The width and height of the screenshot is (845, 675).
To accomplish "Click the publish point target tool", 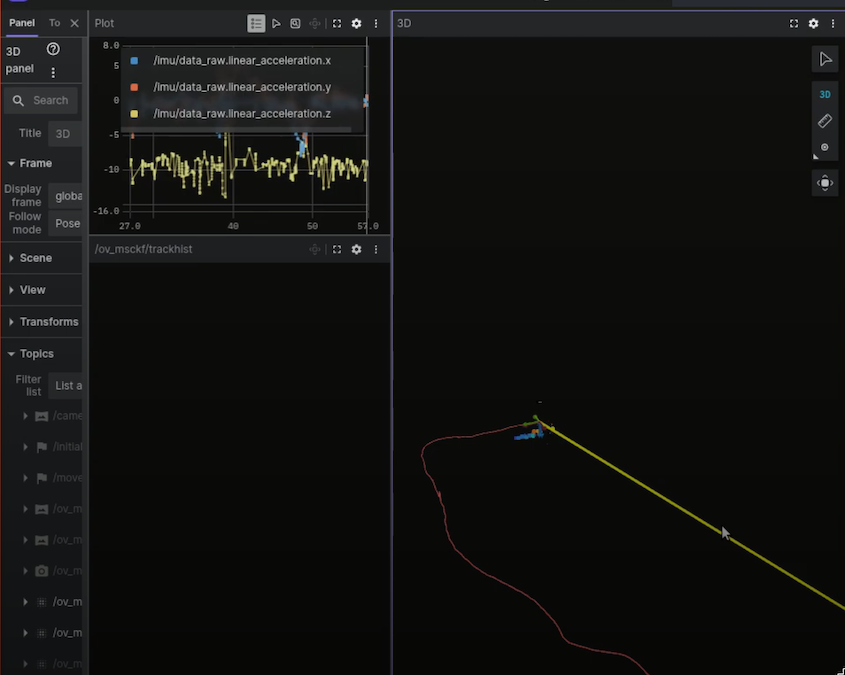I will pyautogui.click(x=825, y=147).
